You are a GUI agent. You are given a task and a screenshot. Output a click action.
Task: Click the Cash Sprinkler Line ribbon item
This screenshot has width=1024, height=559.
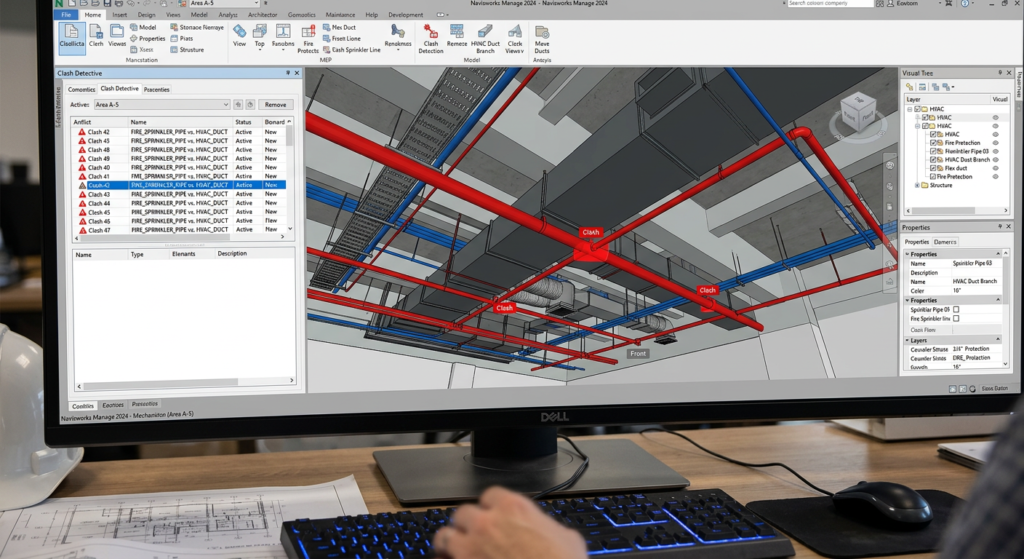351,50
